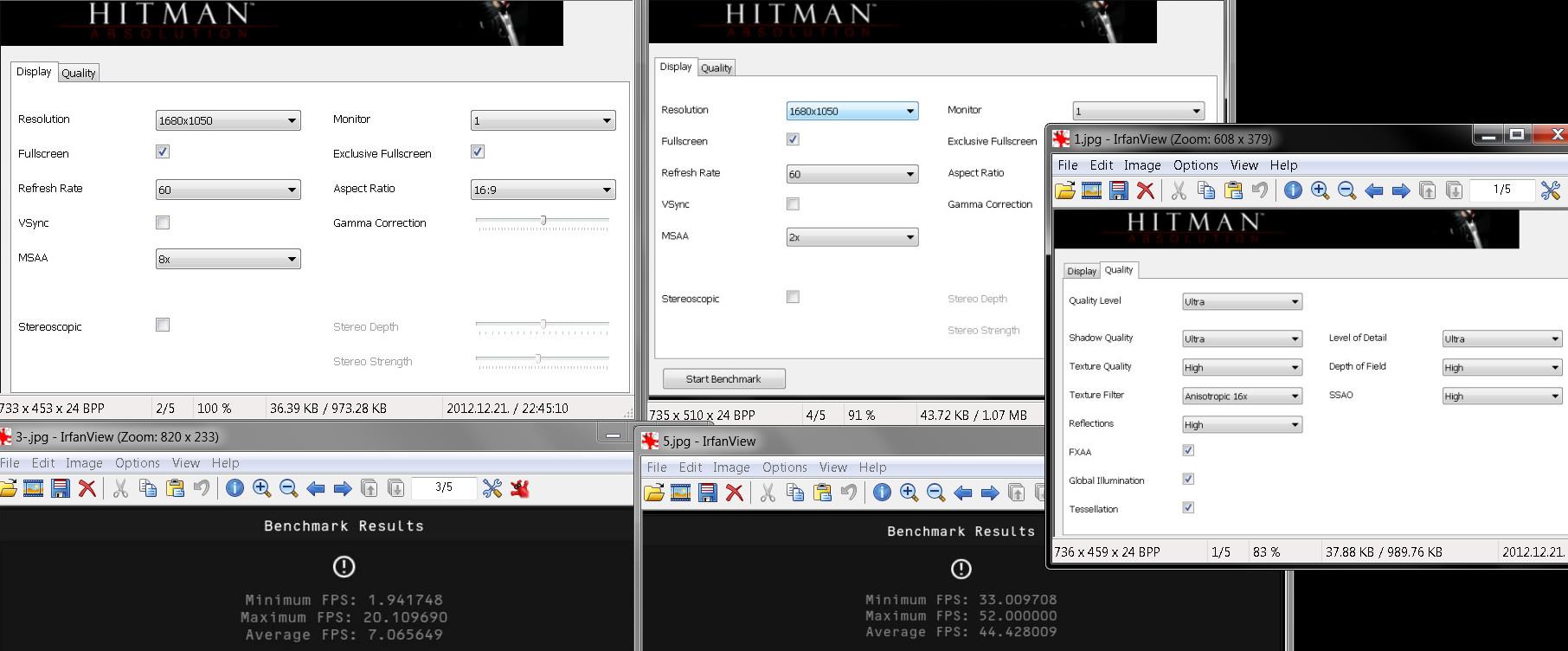Screen dimensions: 1568x651
Task: Click Copy icon in 5.jpg window toolbar
Action: (x=794, y=493)
